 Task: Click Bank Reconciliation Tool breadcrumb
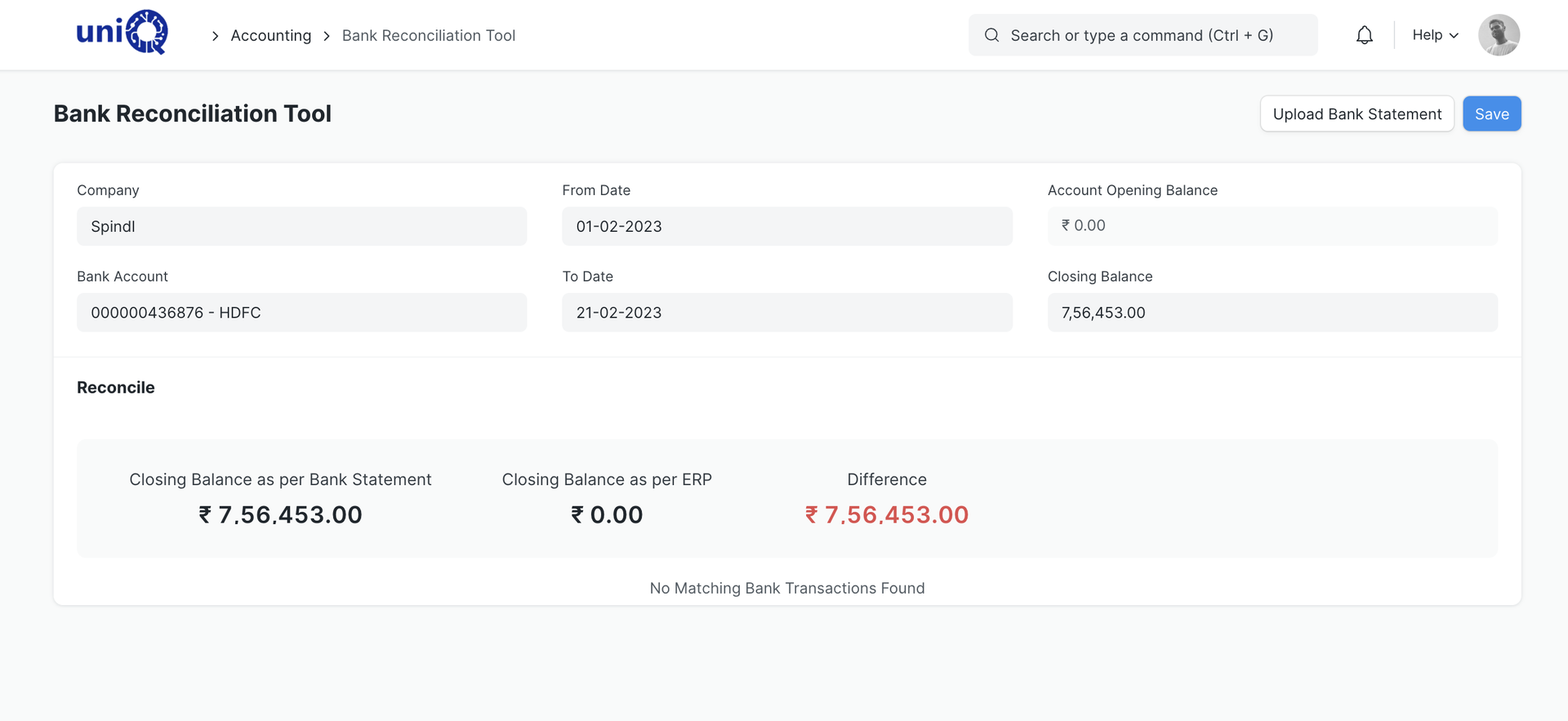(x=428, y=35)
